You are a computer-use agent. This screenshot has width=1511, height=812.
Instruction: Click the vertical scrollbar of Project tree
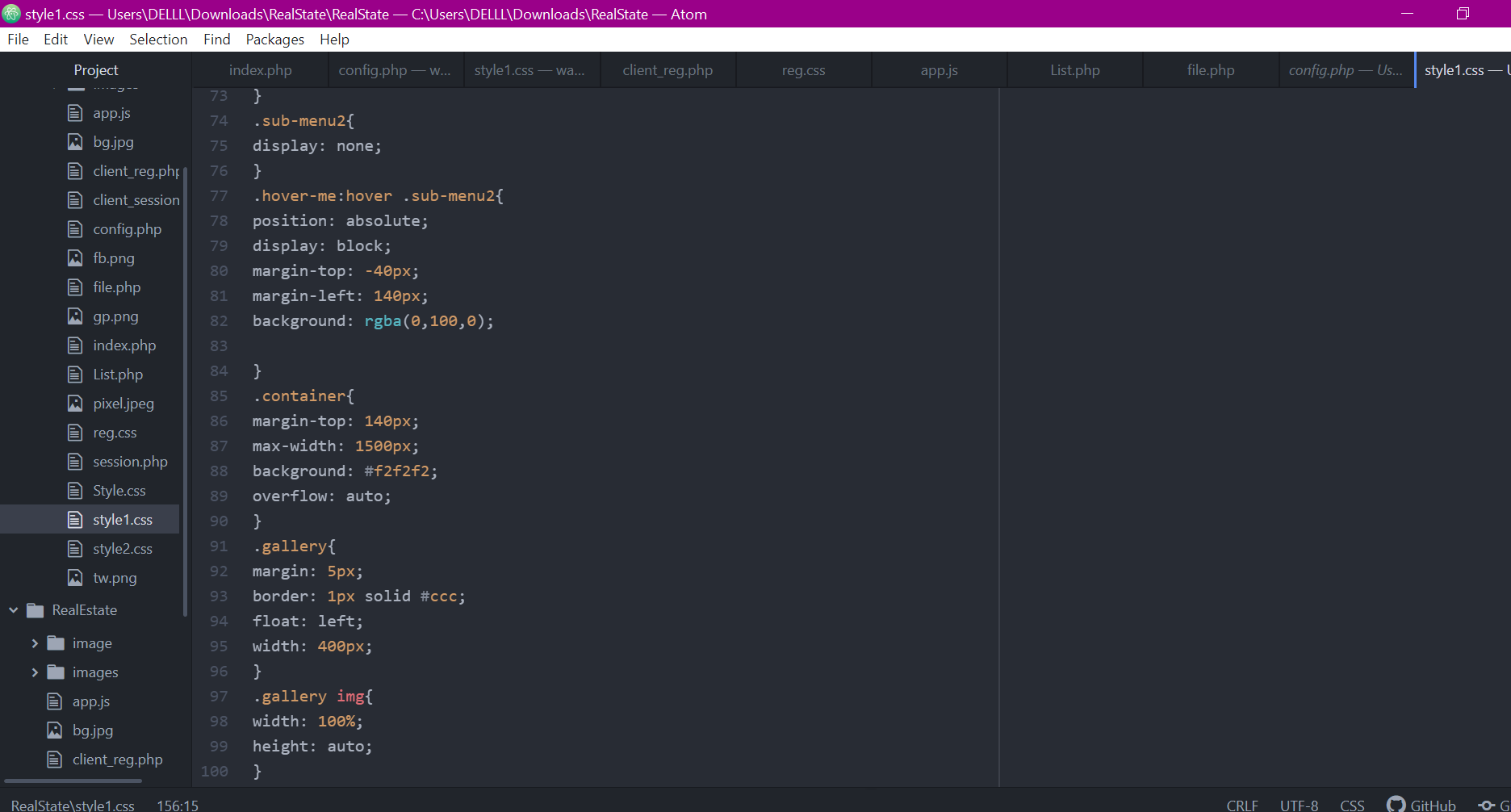pyautogui.click(x=185, y=391)
